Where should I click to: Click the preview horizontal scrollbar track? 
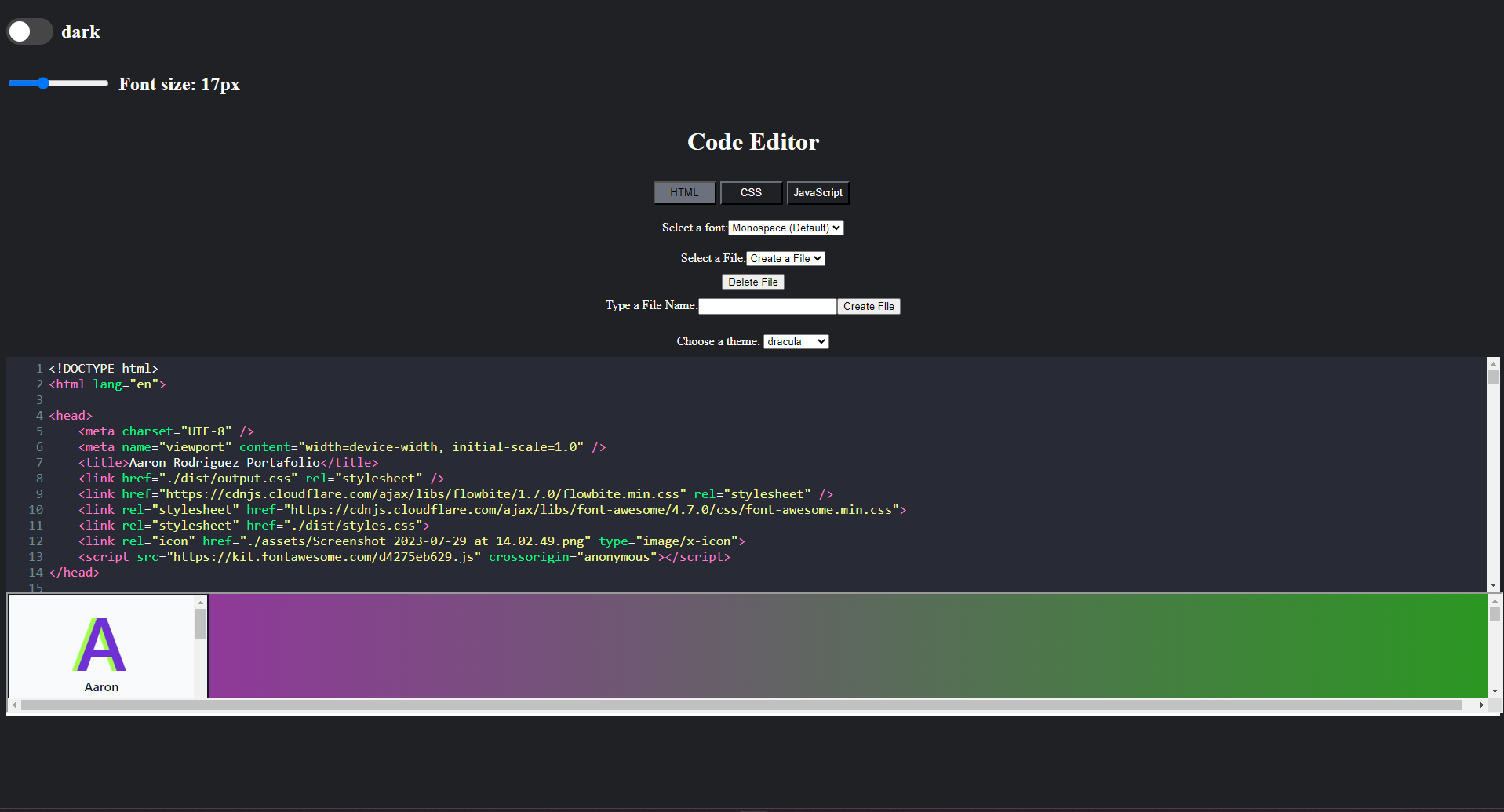(748, 705)
